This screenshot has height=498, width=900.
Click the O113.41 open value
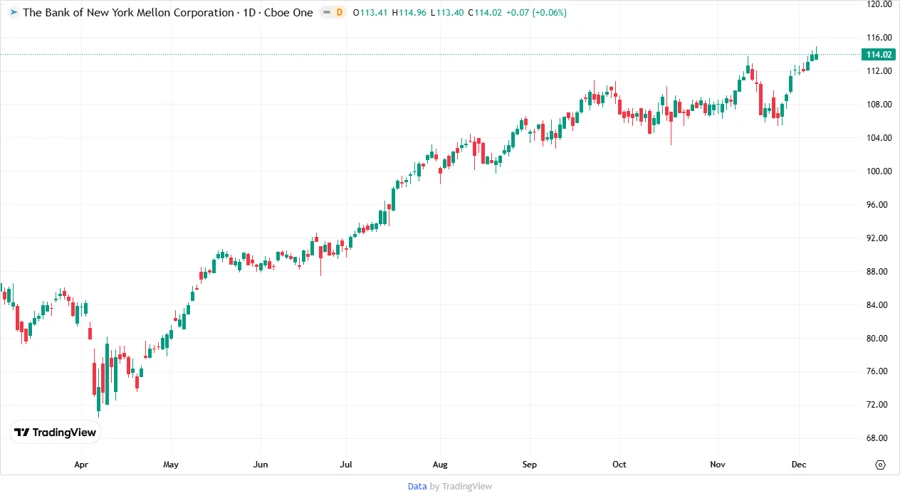370,12
